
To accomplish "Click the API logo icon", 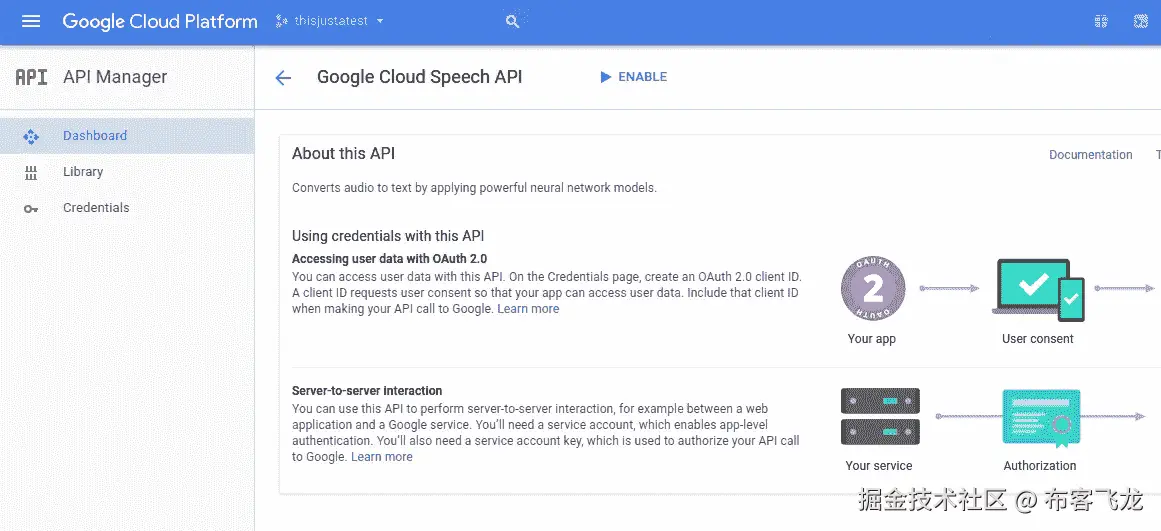I will (31, 77).
